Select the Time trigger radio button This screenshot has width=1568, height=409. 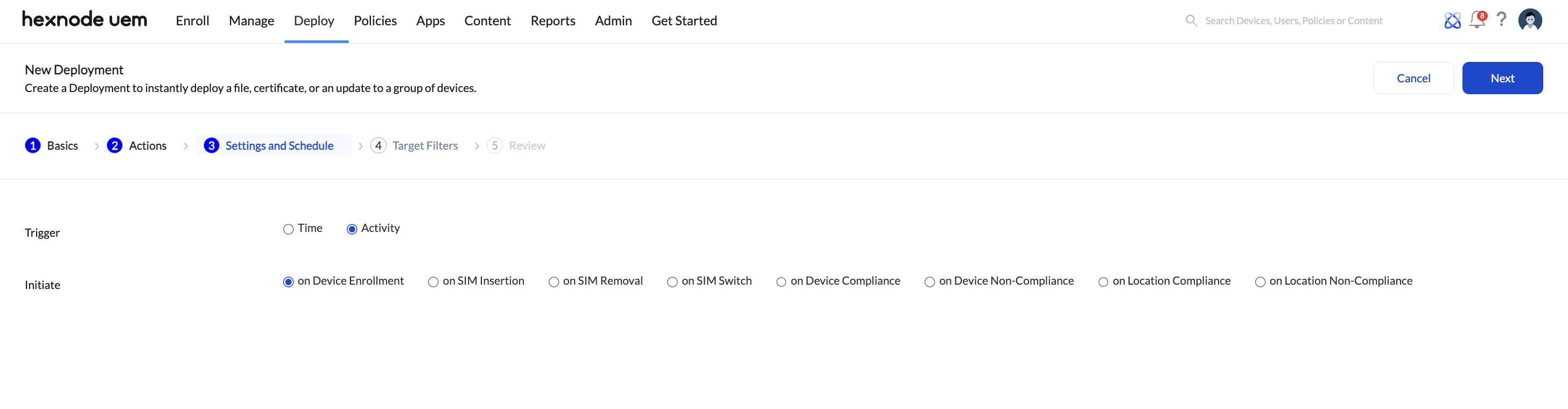coord(289,229)
